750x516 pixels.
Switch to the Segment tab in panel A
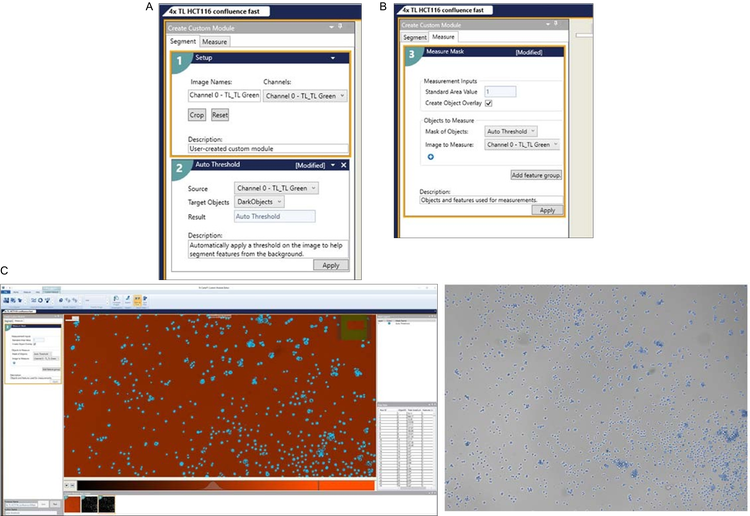(182, 42)
